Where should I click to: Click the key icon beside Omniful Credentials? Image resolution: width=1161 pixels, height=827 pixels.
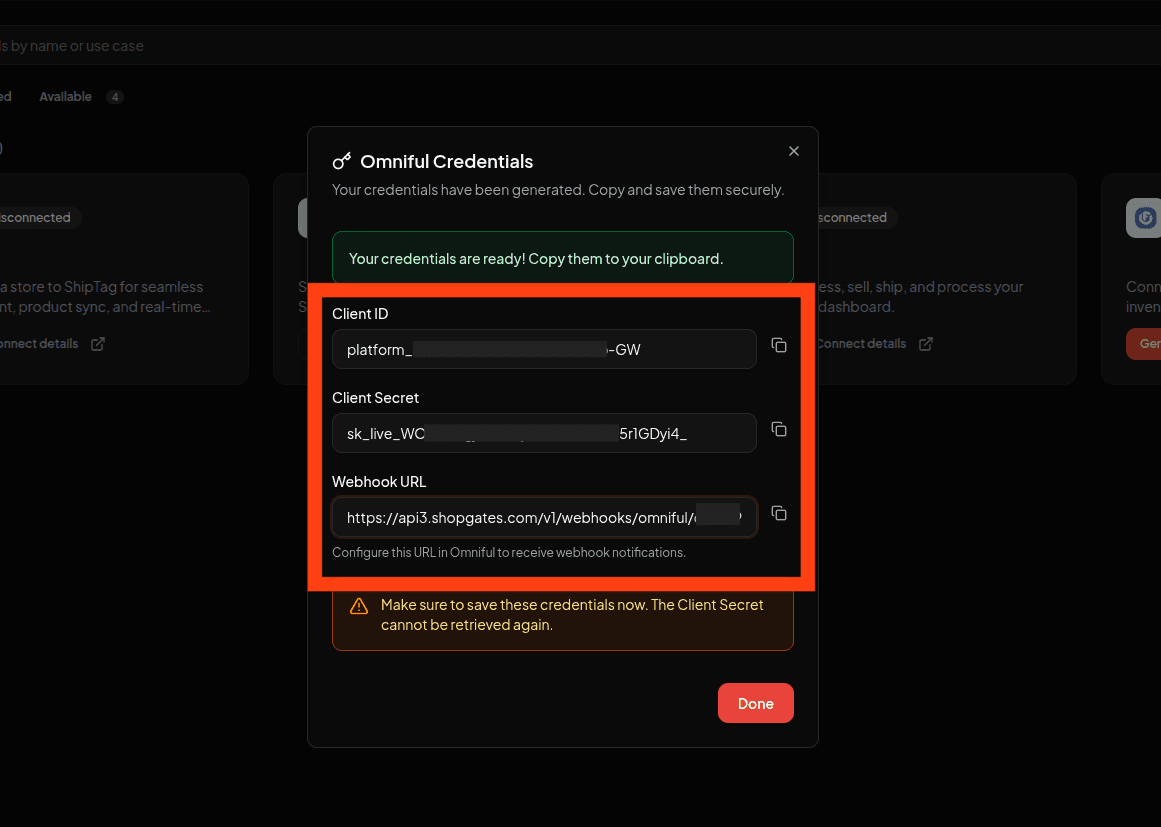coord(342,161)
